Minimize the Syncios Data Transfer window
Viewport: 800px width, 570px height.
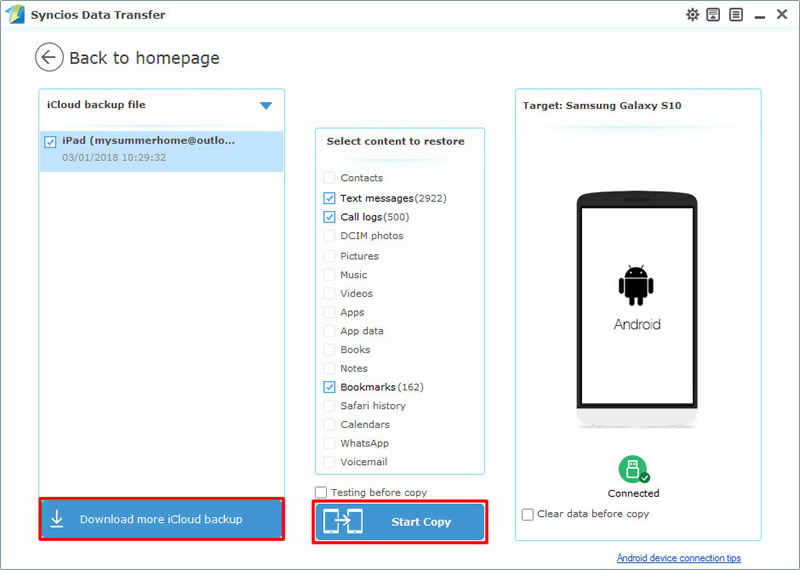(x=760, y=17)
